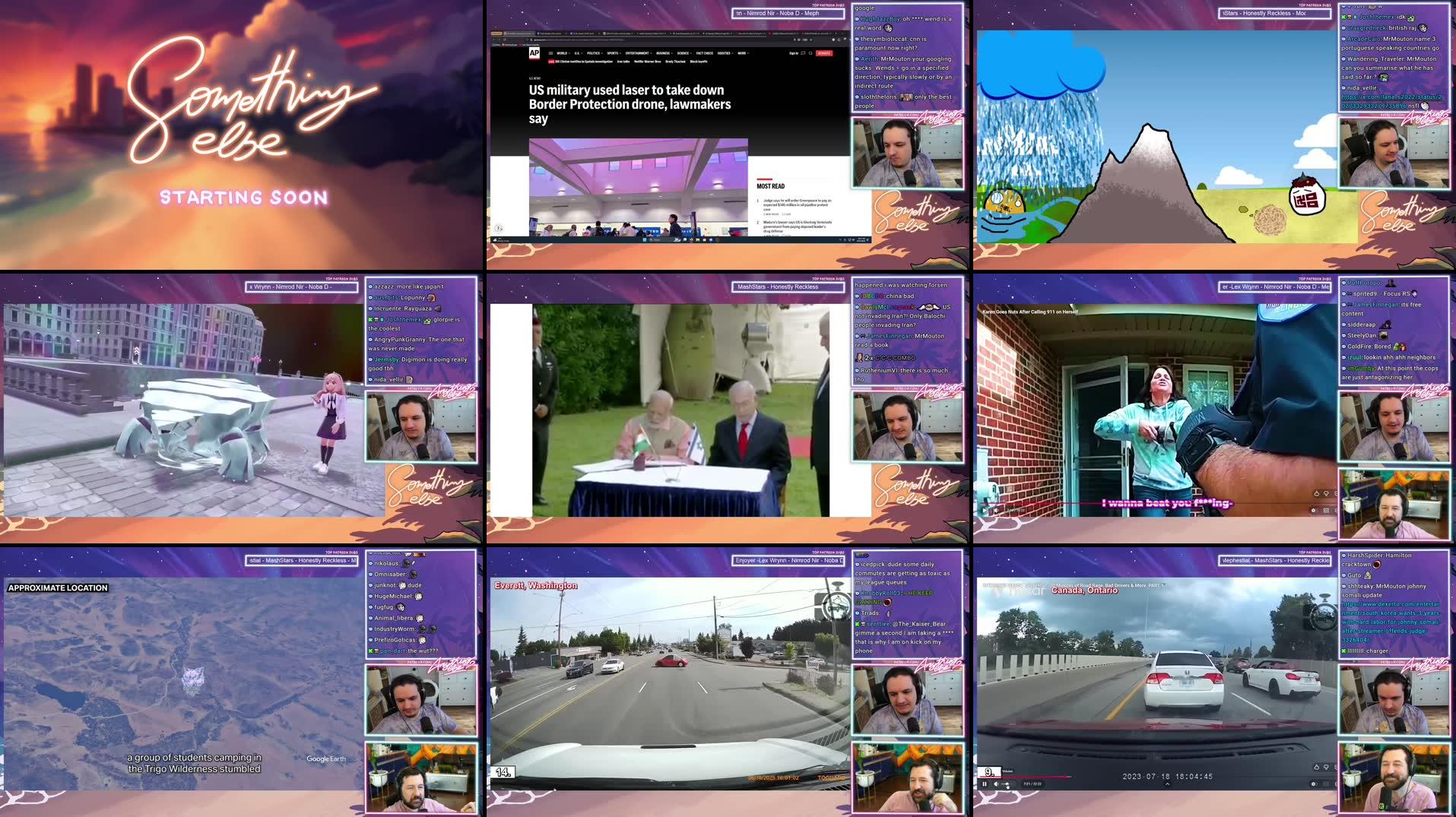Screen dimensions: 1456x817
Task: Click thumbs up on the dashcam video
Action: (x=1317, y=768)
